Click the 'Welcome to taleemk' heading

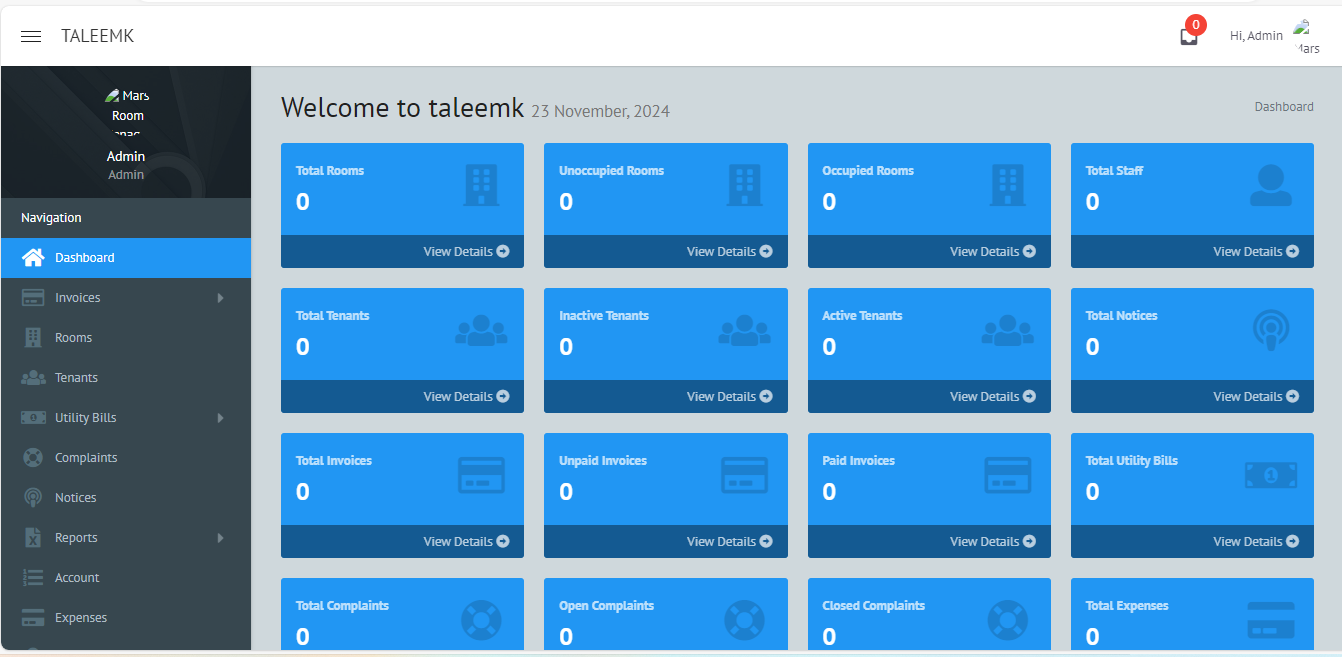(x=402, y=108)
